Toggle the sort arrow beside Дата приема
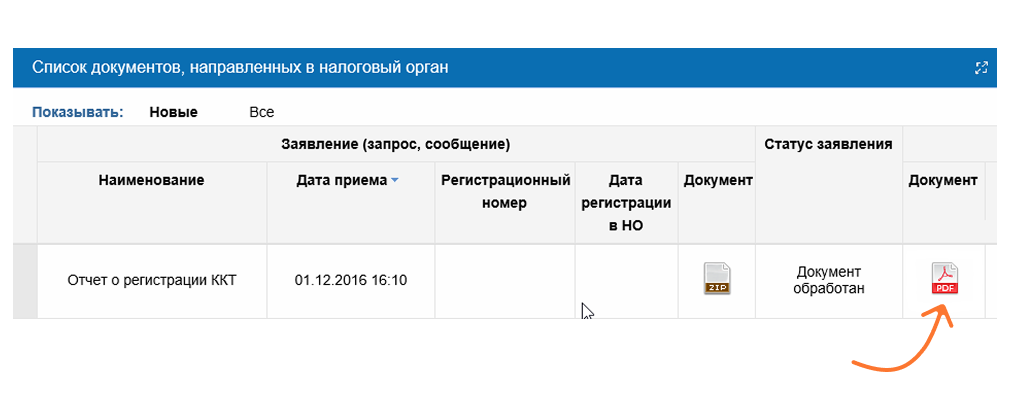The width and height of the screenshot is (1010, 413). click(394, 181)
